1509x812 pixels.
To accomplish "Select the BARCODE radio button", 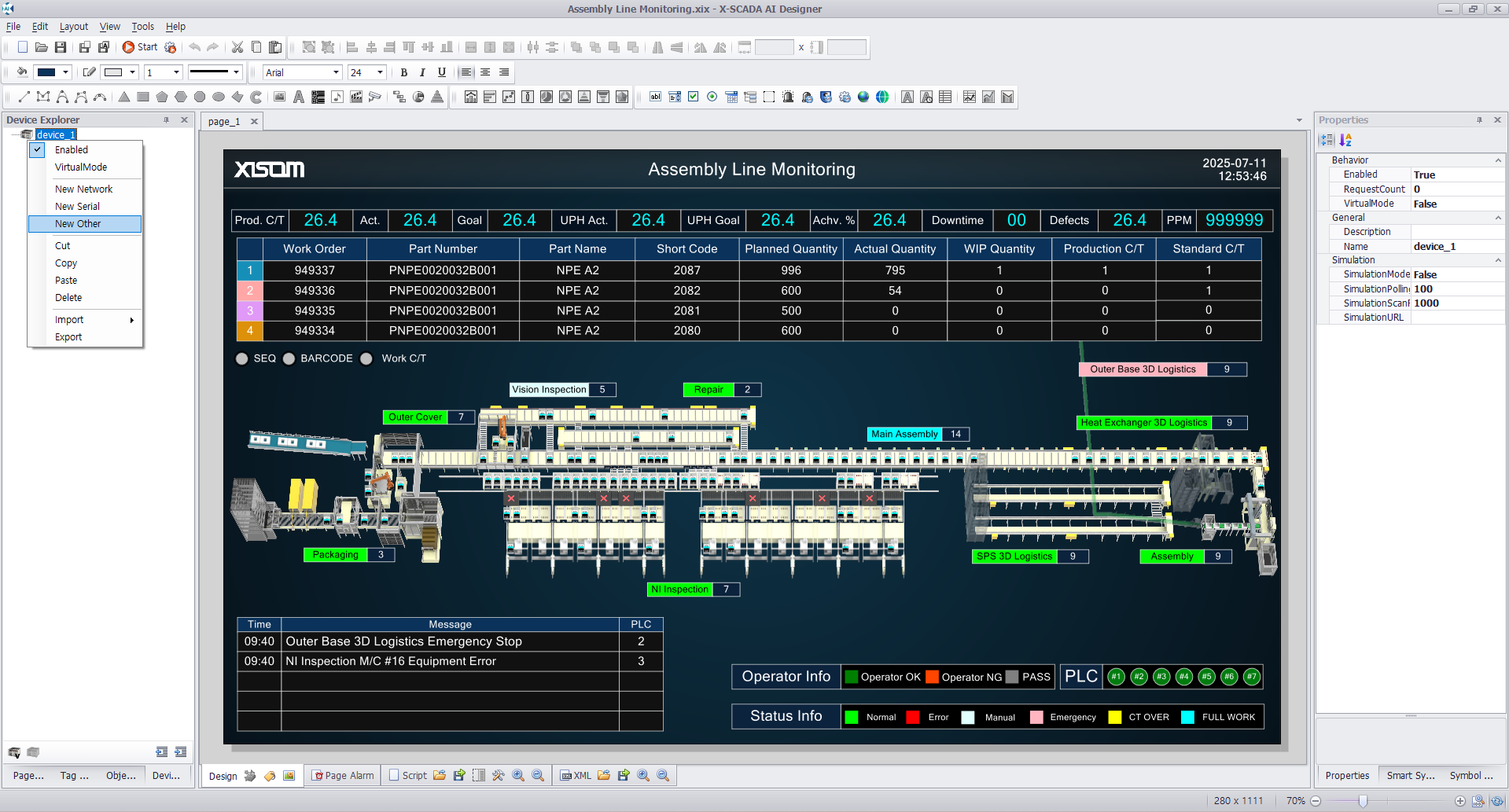I will click(289, 358).
